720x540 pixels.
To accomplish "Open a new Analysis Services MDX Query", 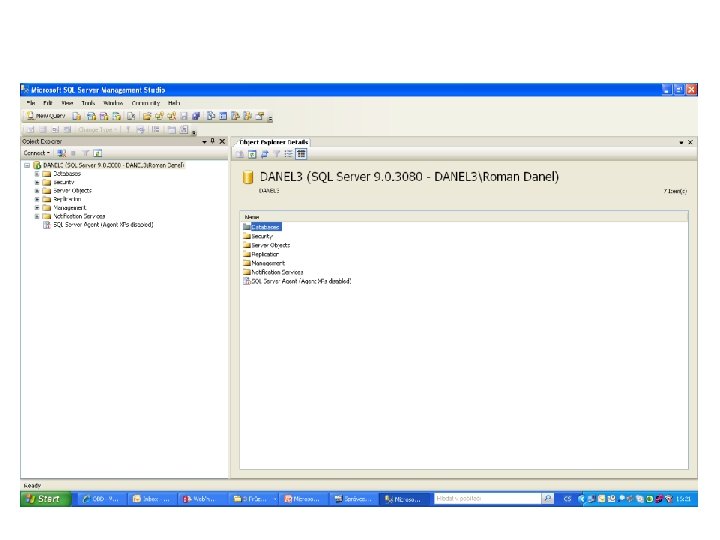I will (x=91, y=116).
